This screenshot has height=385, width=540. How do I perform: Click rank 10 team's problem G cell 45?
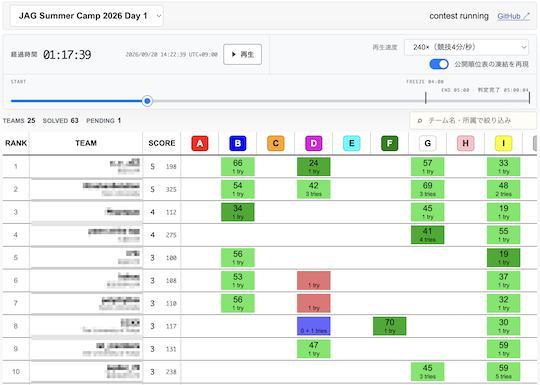(x=427, y=372)
